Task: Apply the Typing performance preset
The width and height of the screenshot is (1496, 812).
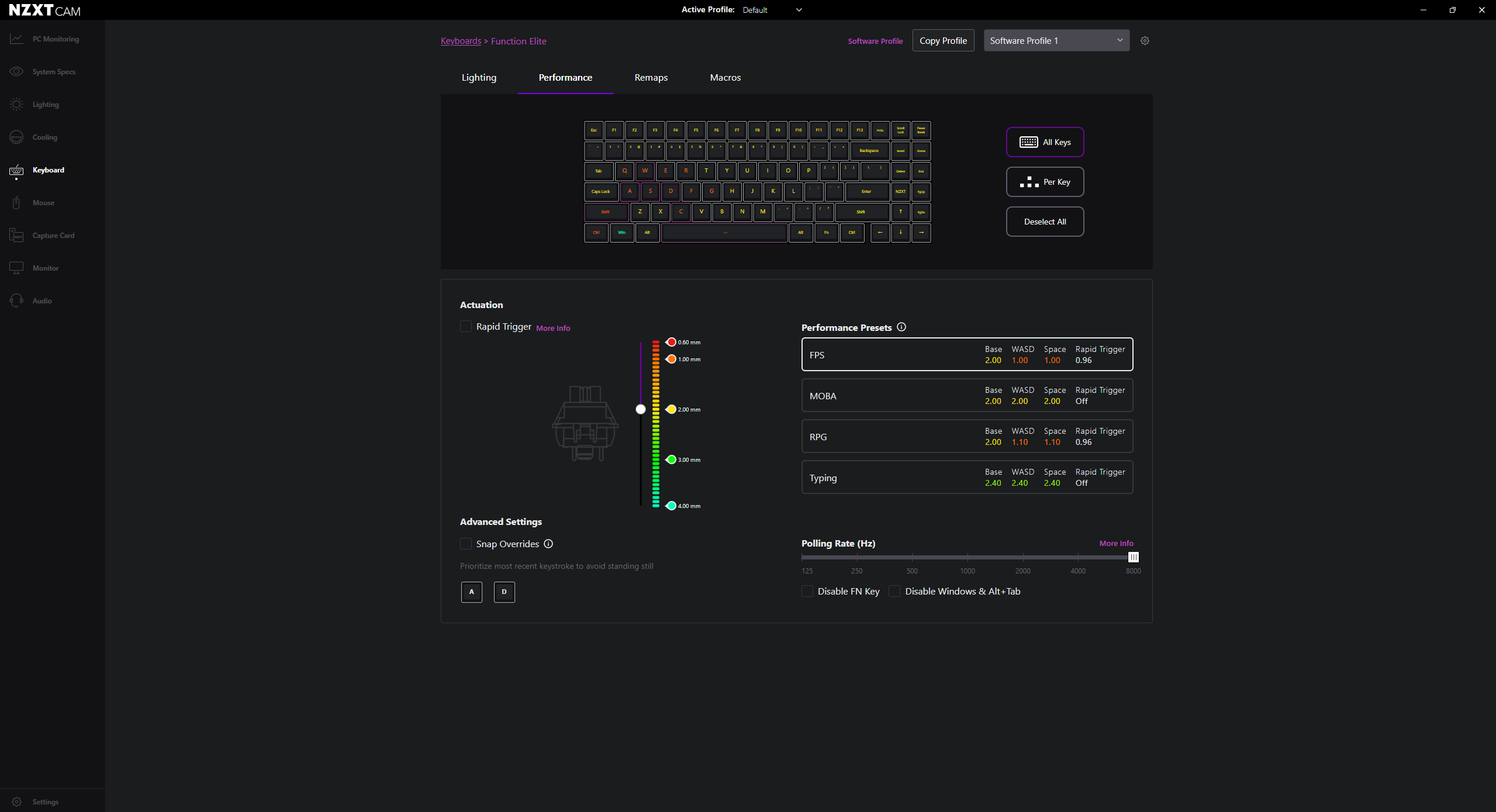Action: [967, 477]
